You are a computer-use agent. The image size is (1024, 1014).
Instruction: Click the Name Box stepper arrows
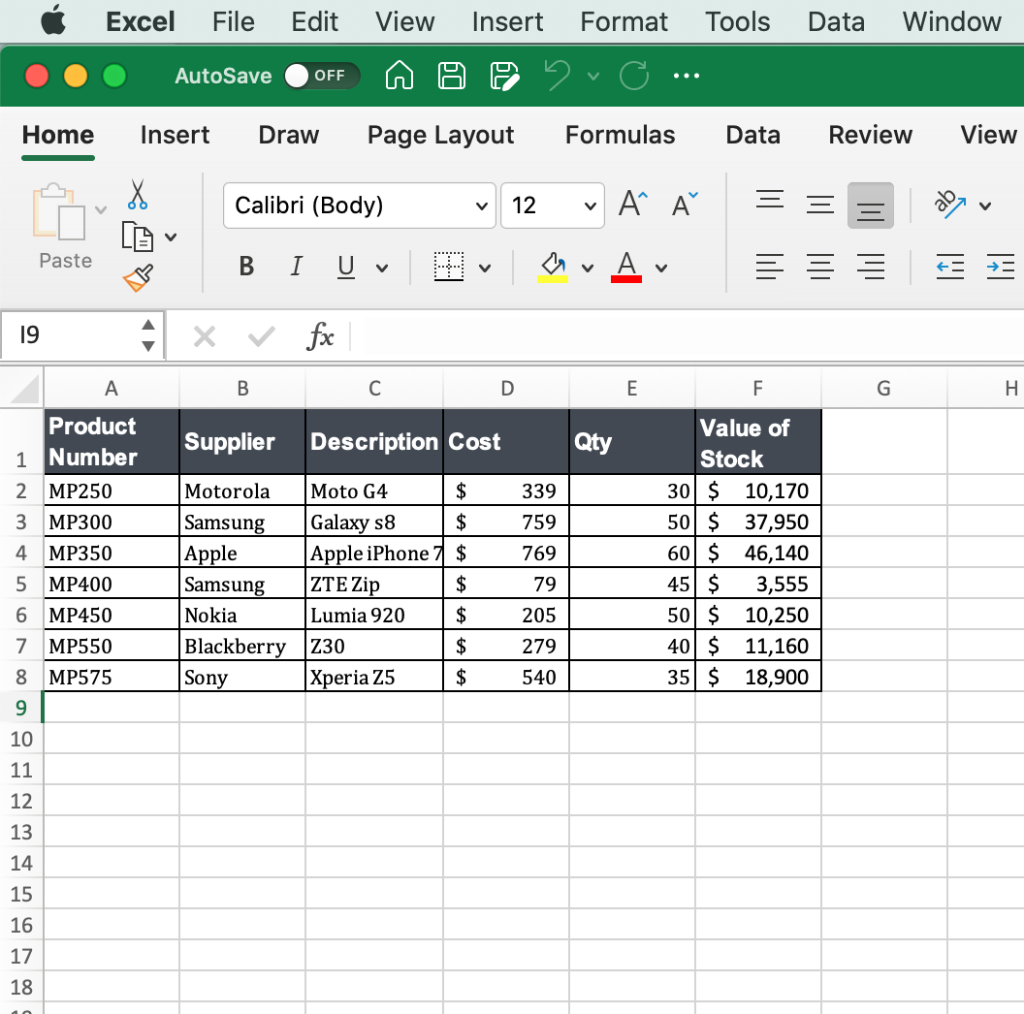pos(148,335)
